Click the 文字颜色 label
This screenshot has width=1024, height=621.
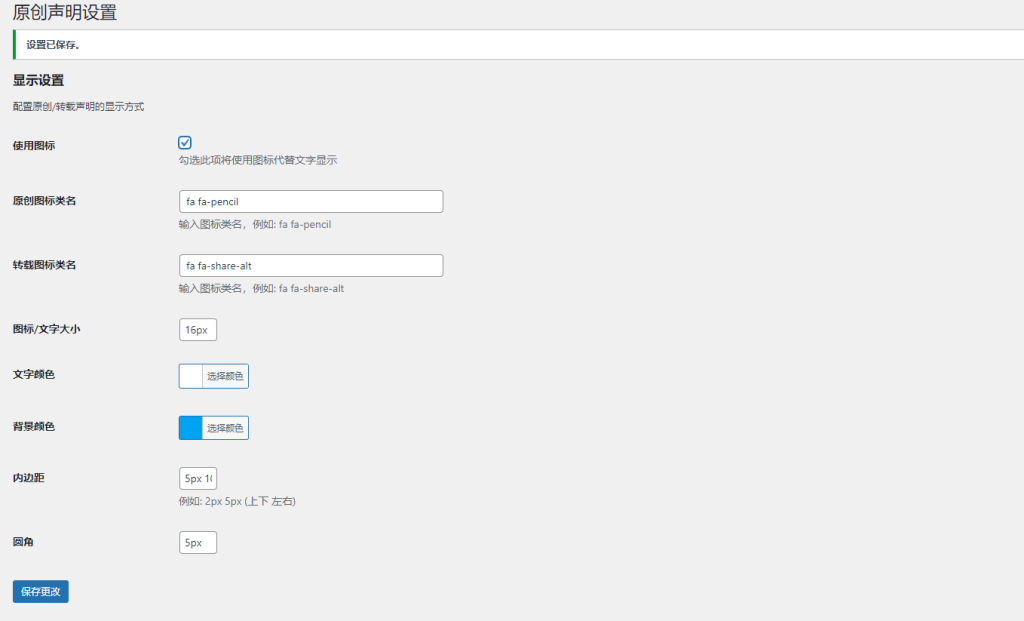coord(33,374)
